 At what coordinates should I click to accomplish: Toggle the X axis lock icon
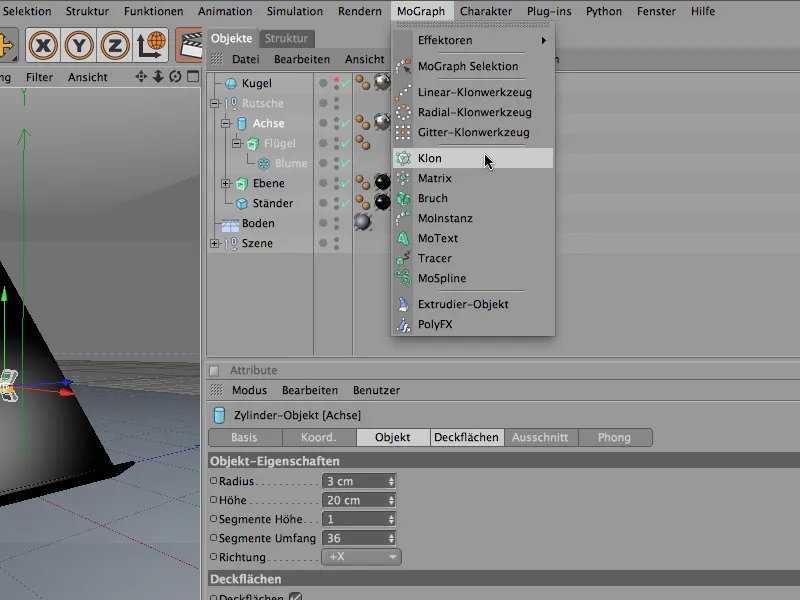[x=43, y=45]
